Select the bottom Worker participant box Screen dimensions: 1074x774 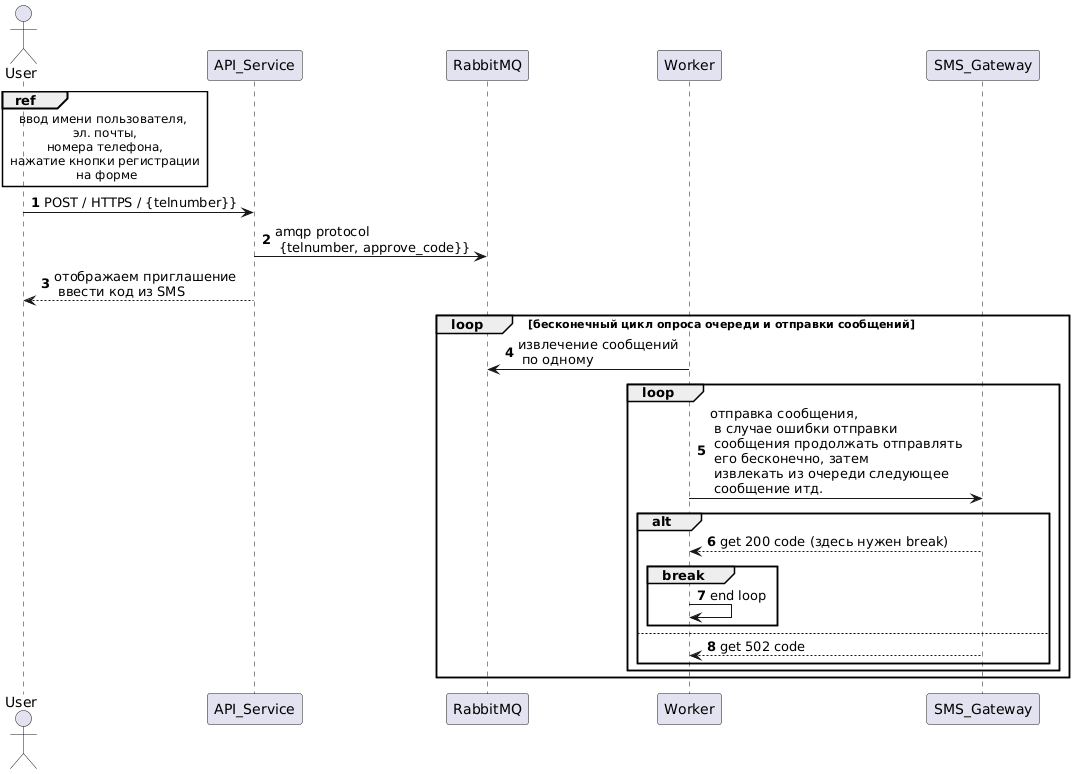pyautogui.click(x=689, y=708)
